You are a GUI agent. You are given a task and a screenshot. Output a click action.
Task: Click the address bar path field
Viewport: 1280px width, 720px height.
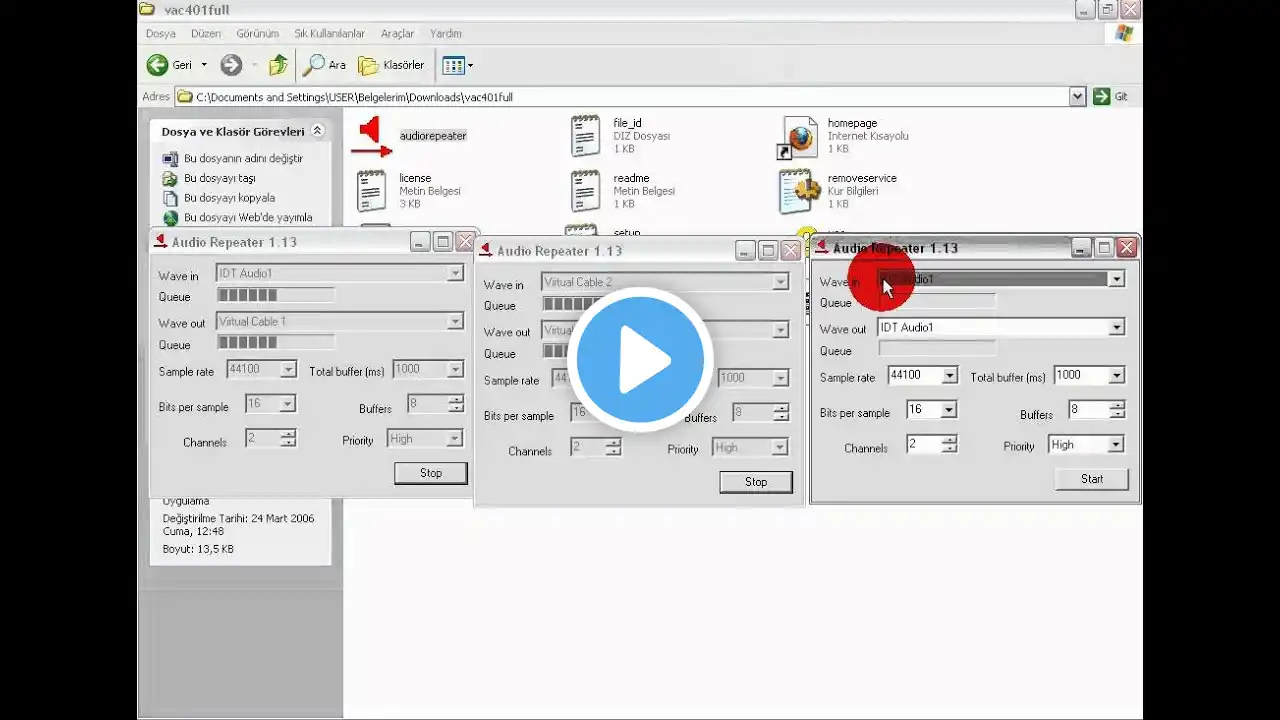coord(622,97)
